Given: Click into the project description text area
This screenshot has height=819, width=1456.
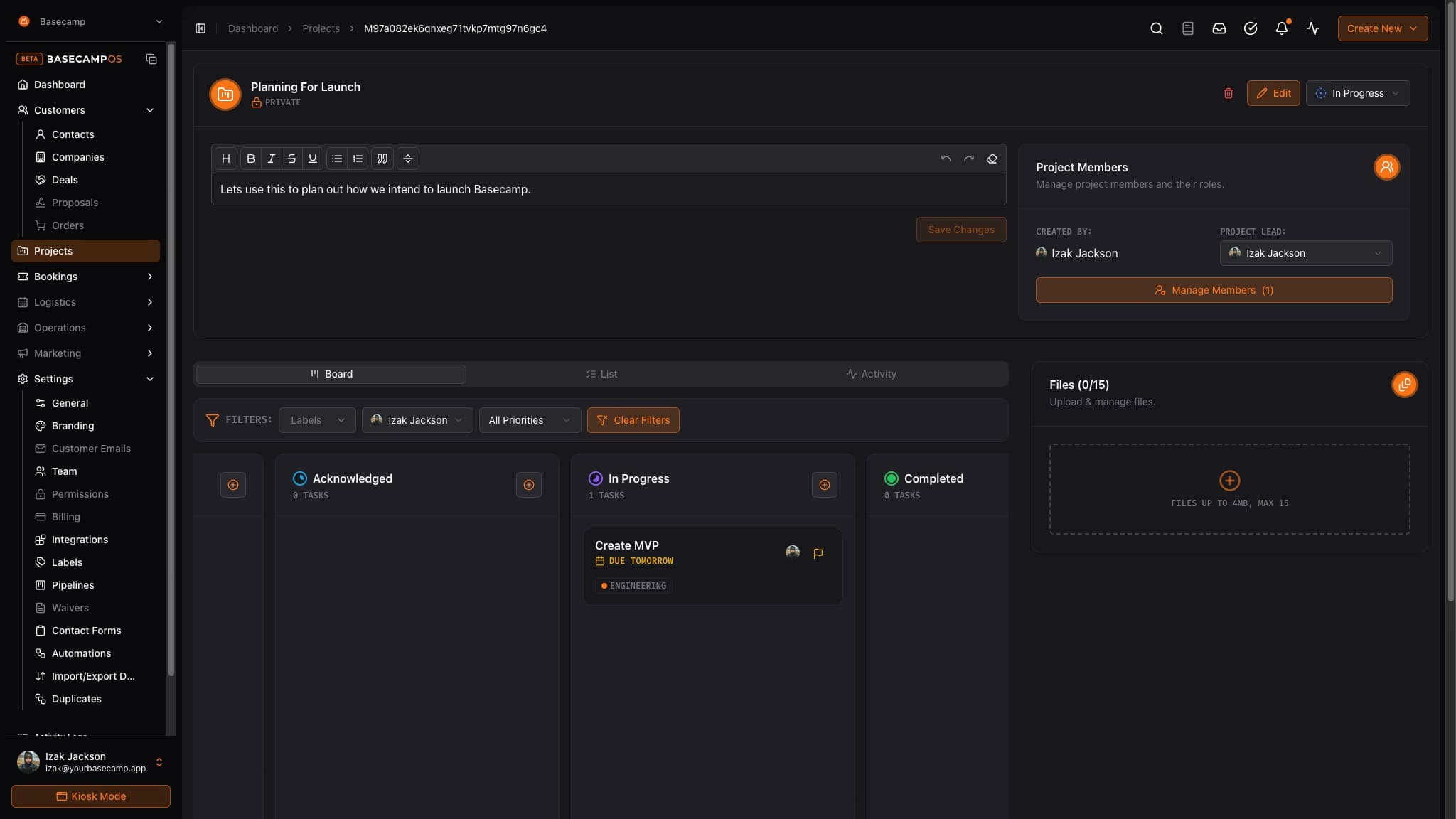Looking at the screenshot, I should (x=609, y=189).
